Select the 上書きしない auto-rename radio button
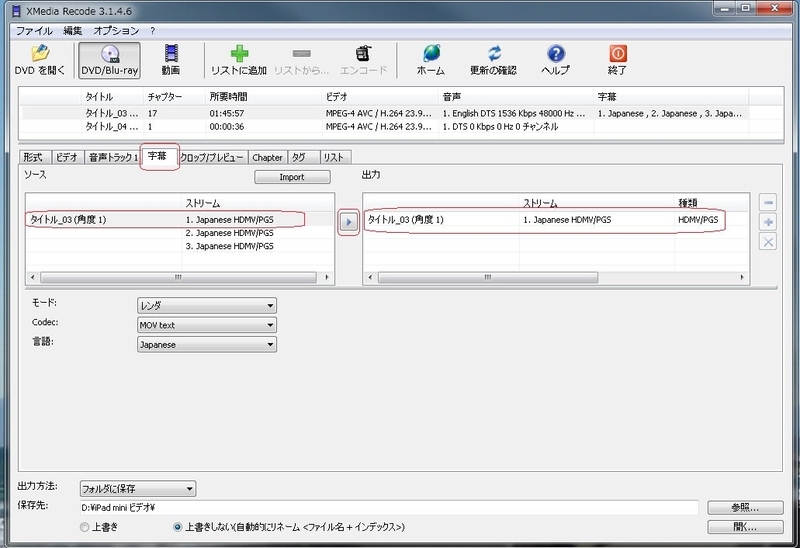The image size is (800, 548). [177, 527]
